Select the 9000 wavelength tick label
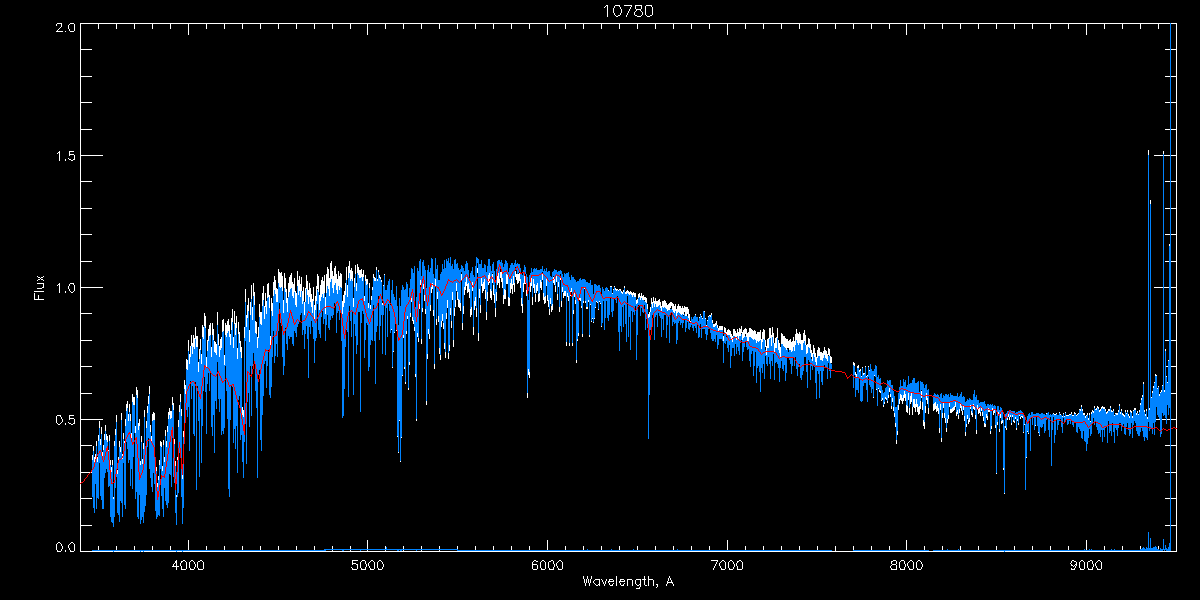The image size is (1200, 600). (1087, 565)
